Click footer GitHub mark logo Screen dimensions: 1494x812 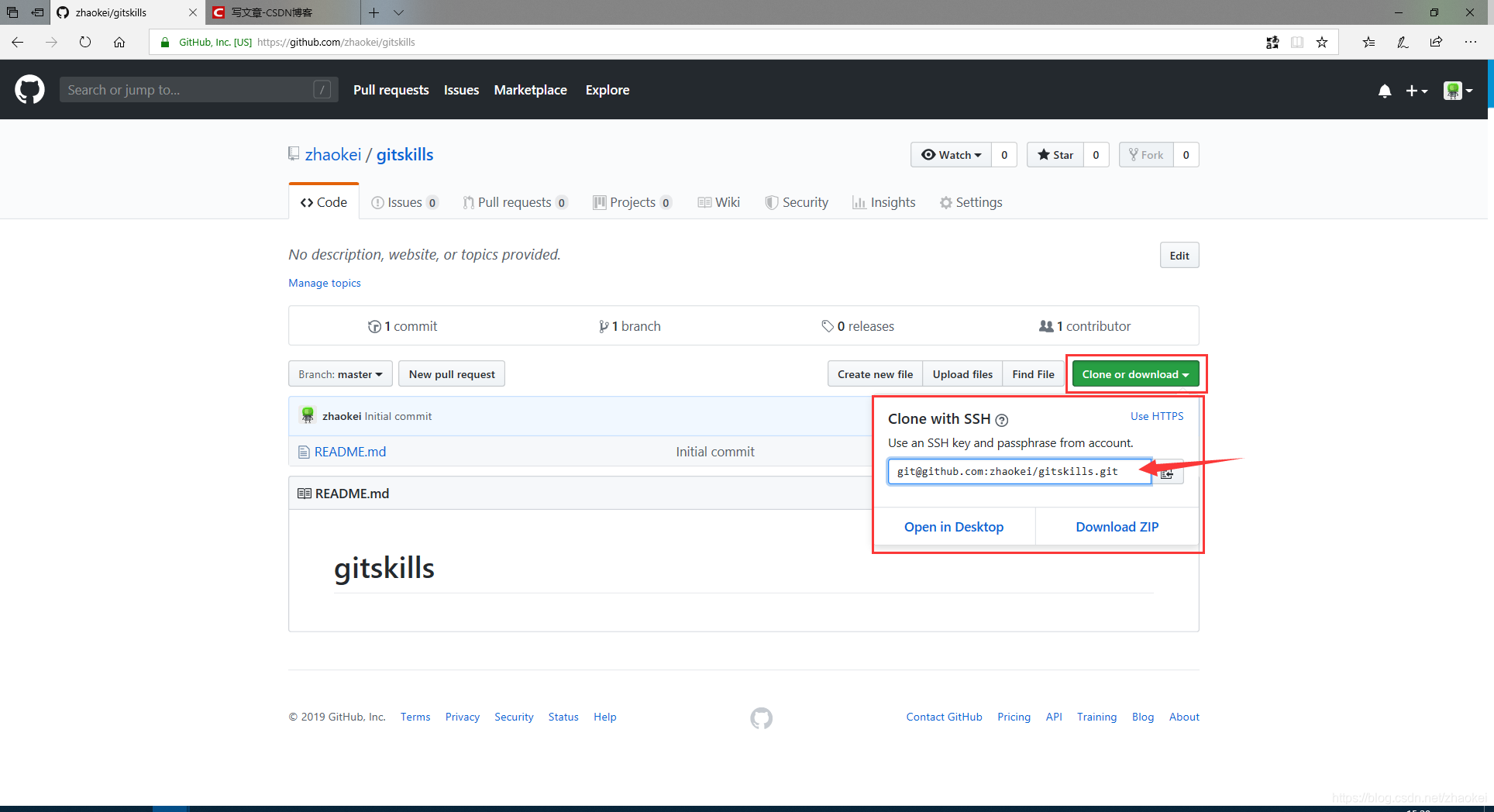click(x=761, y=718)
